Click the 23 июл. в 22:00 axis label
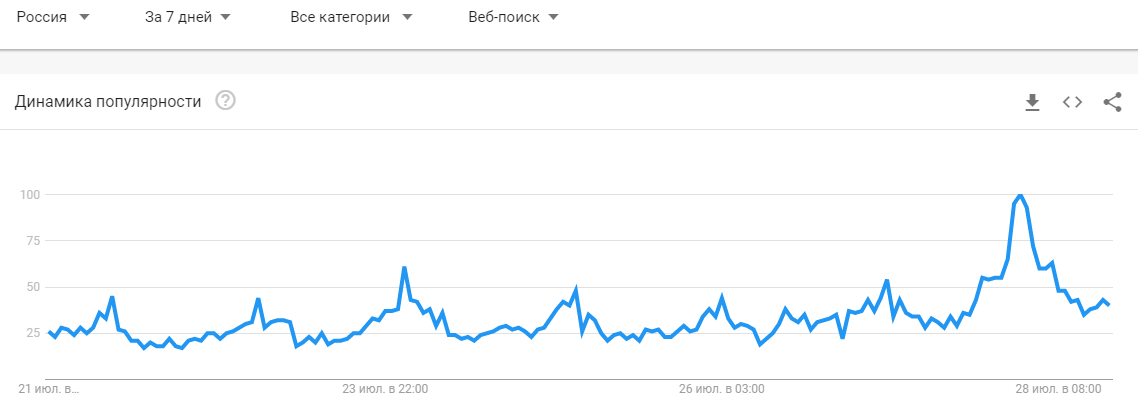 point(385,389)
